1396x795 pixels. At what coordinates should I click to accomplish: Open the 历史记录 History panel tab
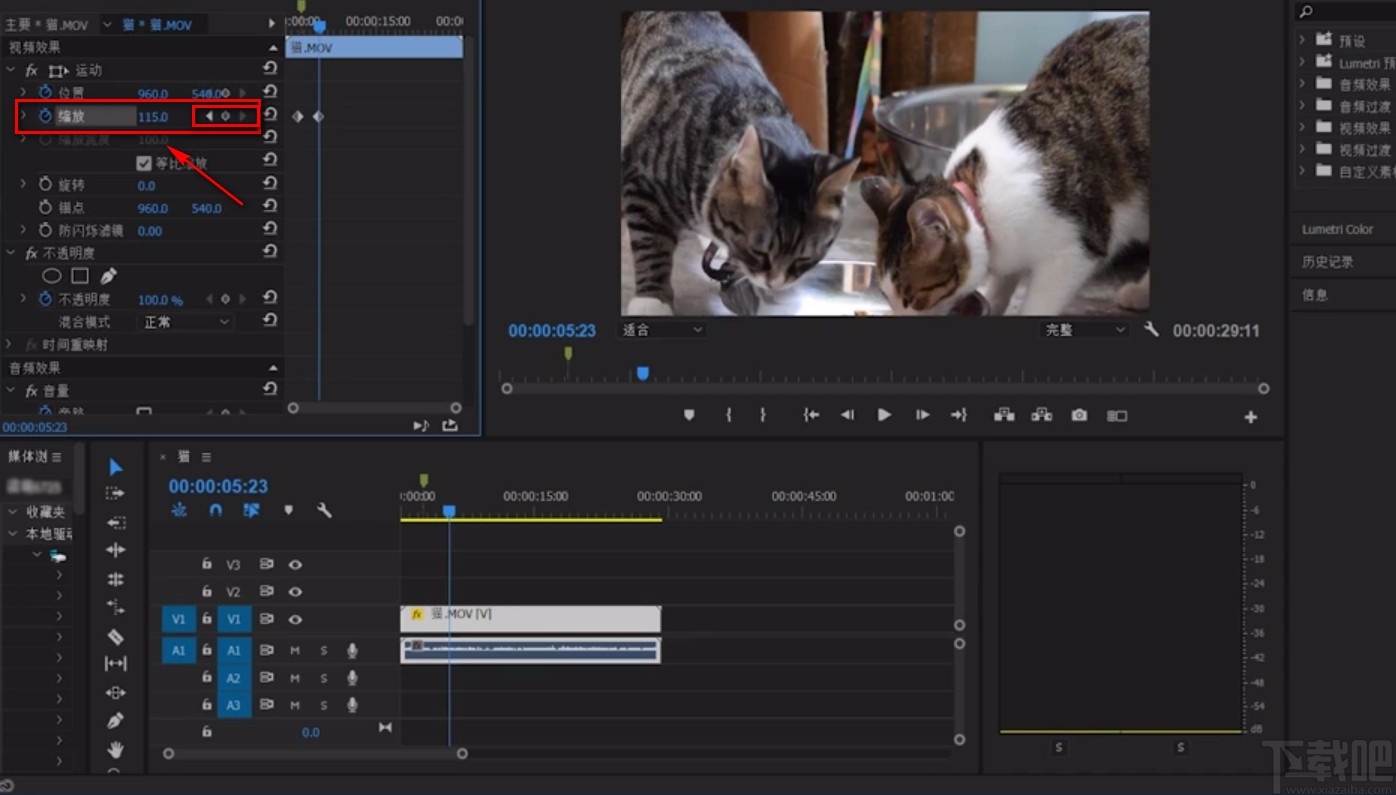(1327, 262)
